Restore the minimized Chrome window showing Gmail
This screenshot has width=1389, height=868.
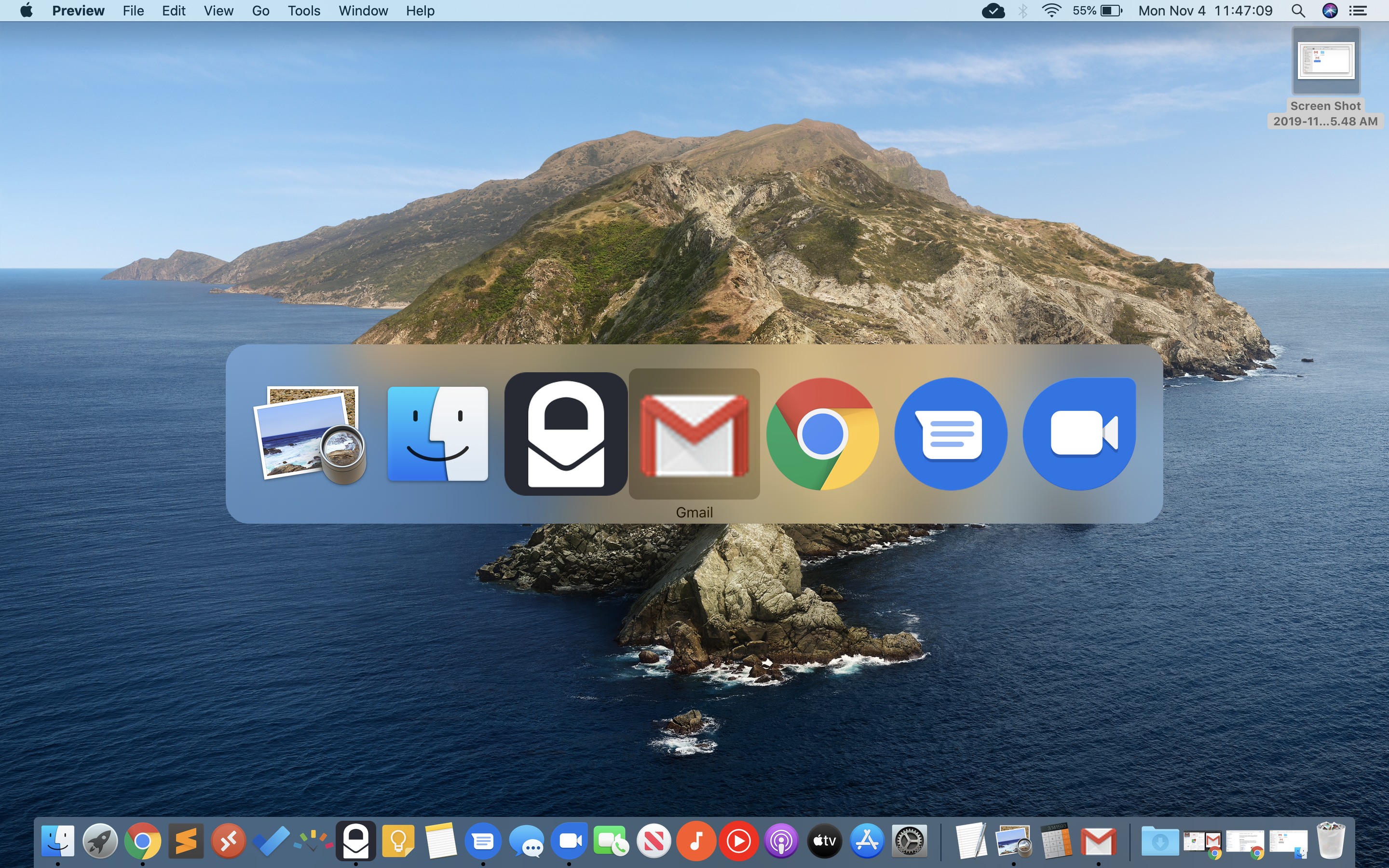point(1202,844)
